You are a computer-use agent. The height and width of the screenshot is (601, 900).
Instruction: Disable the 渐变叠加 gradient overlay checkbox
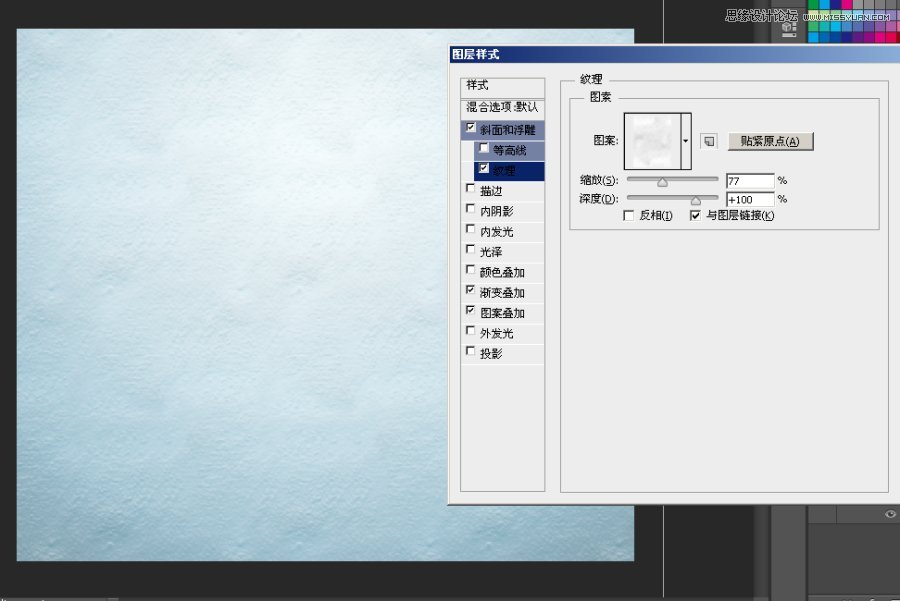tap(471, 290)
